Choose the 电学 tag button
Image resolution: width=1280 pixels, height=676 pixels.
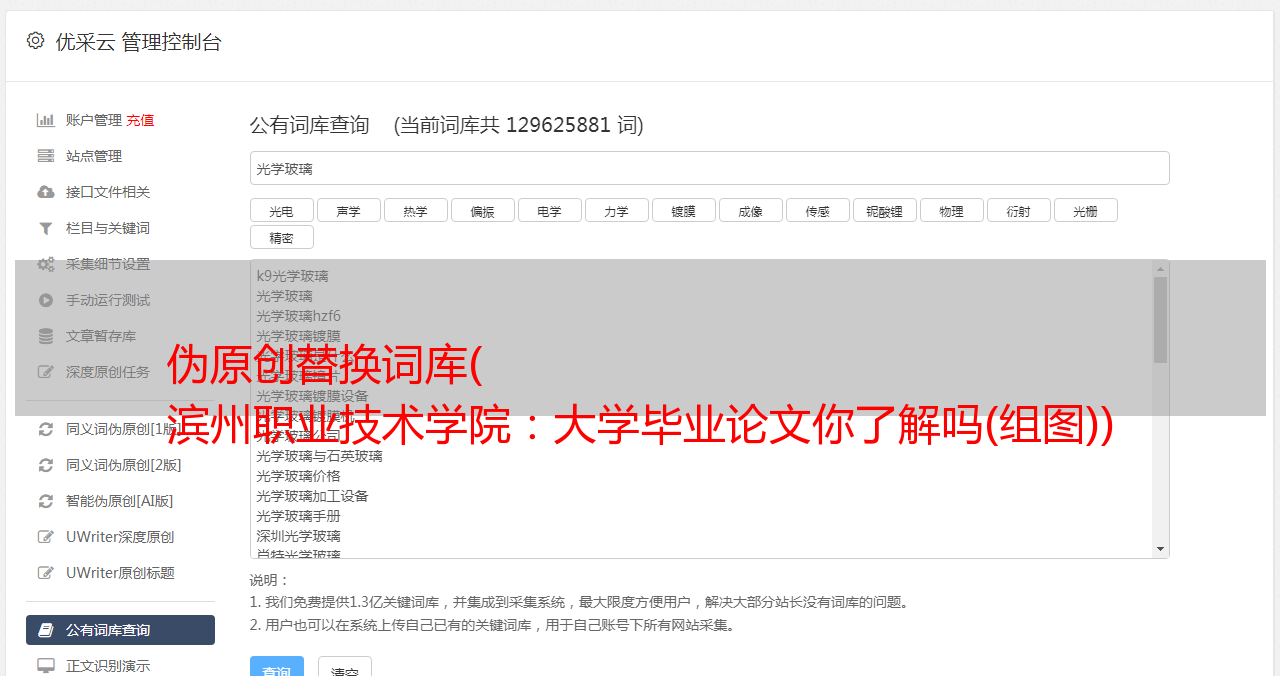(x=549, y=210)
